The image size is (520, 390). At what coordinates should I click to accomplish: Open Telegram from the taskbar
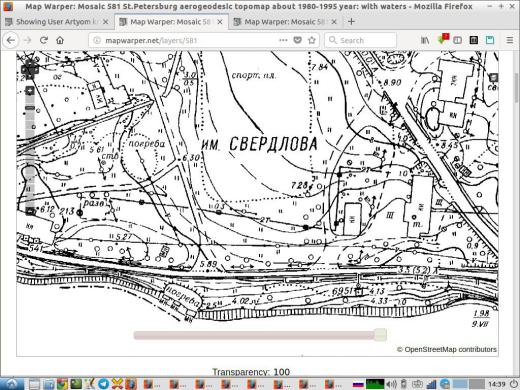pyautogui.click(x=103, y=384)
